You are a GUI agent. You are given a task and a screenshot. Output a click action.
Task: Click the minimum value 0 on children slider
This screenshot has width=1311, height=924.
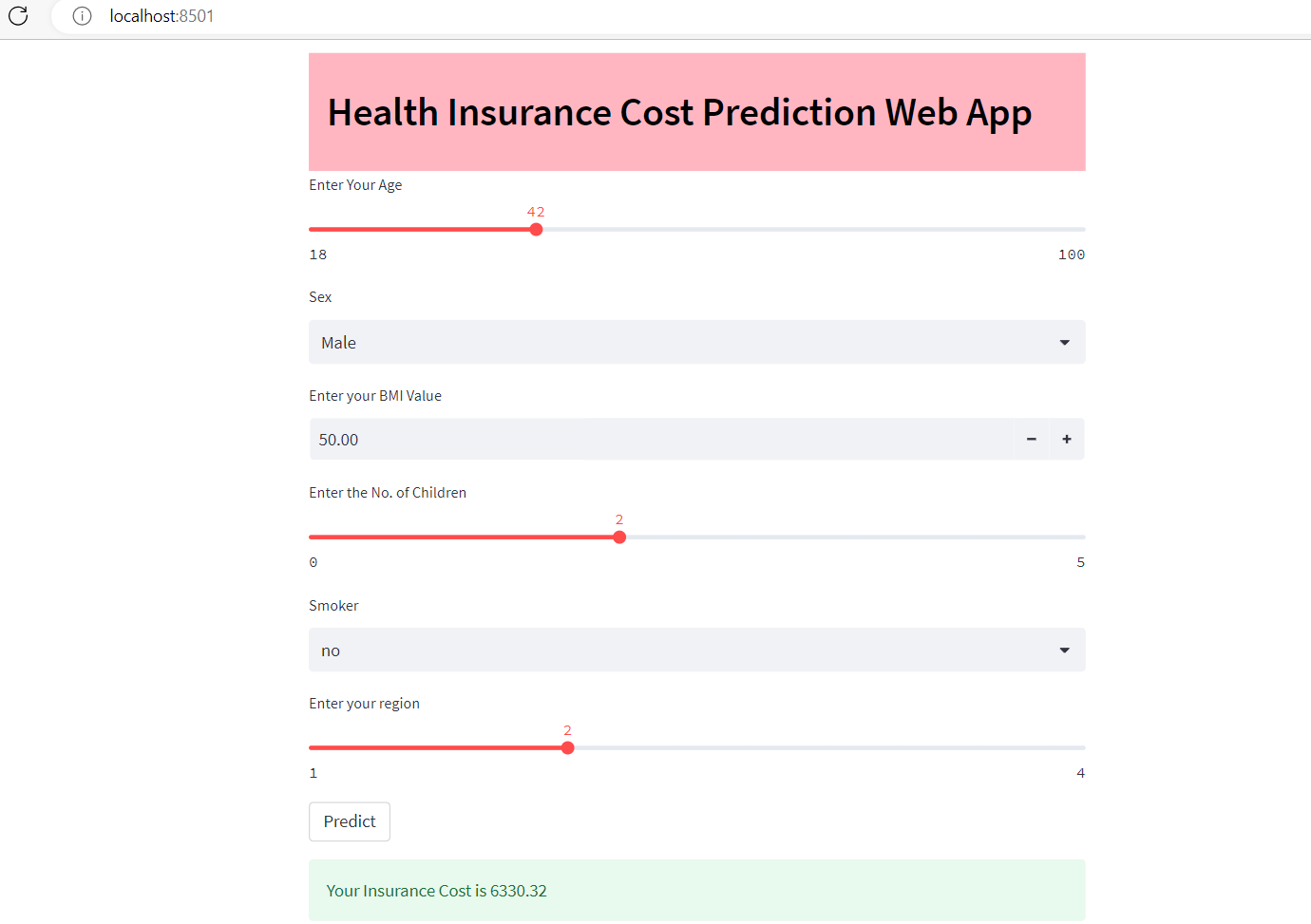point(313,561)
